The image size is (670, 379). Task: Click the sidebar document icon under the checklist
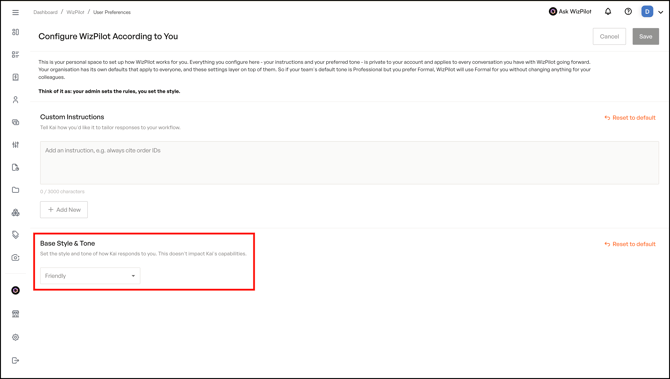point(15,77)
